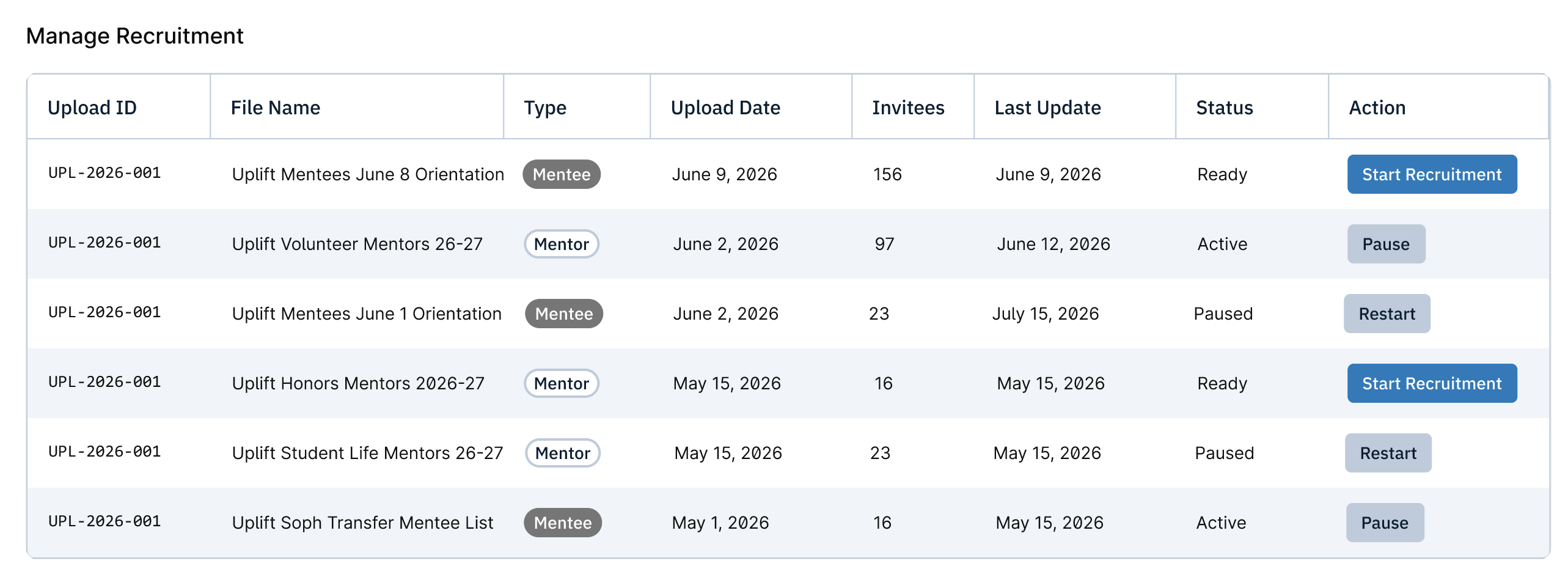Select file name 'Uplift Volunteer Mentors 26-27'
Image resolution: width=1568 pixels, height=577 pixels.
357,244
